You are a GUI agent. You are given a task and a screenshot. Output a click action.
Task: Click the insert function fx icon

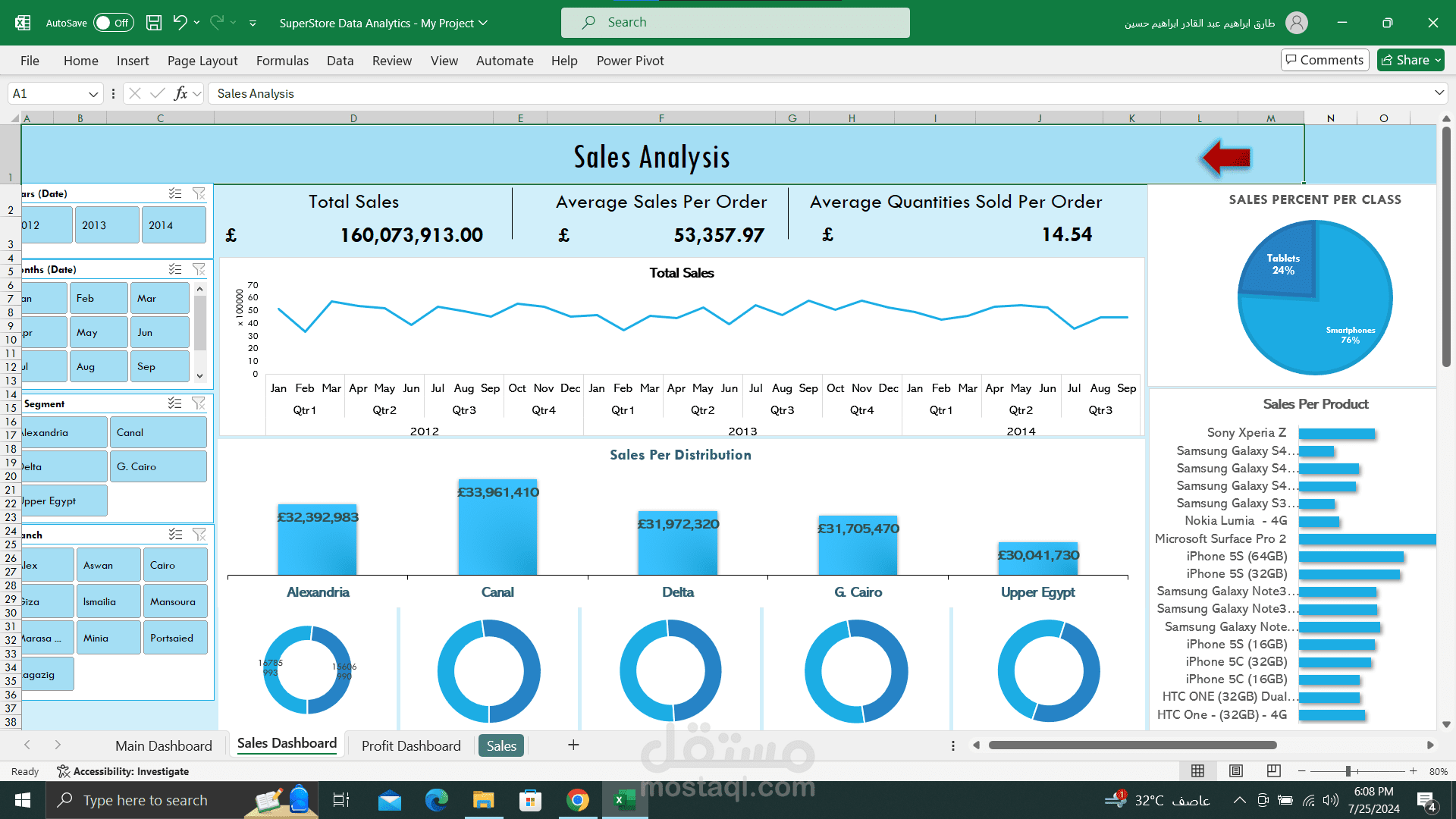click(x=180, y=93)
